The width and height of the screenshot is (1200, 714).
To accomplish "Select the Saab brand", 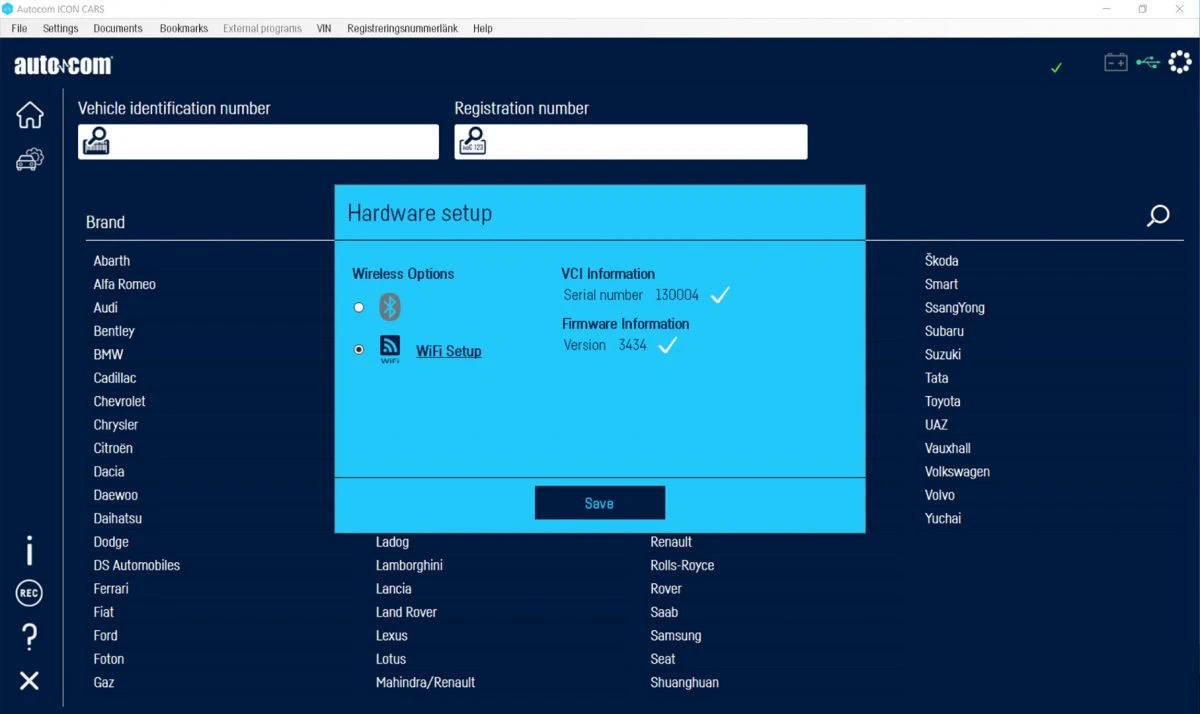I will coord(664,612).
